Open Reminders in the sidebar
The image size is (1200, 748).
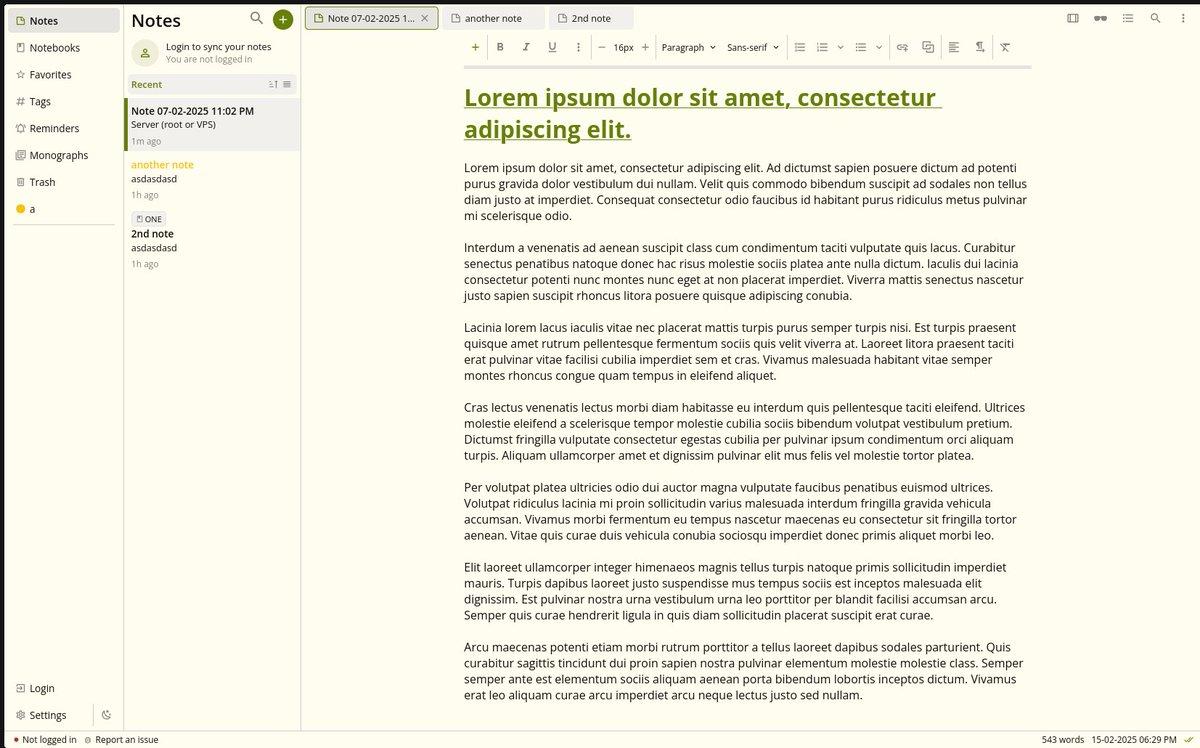[64, 128]
